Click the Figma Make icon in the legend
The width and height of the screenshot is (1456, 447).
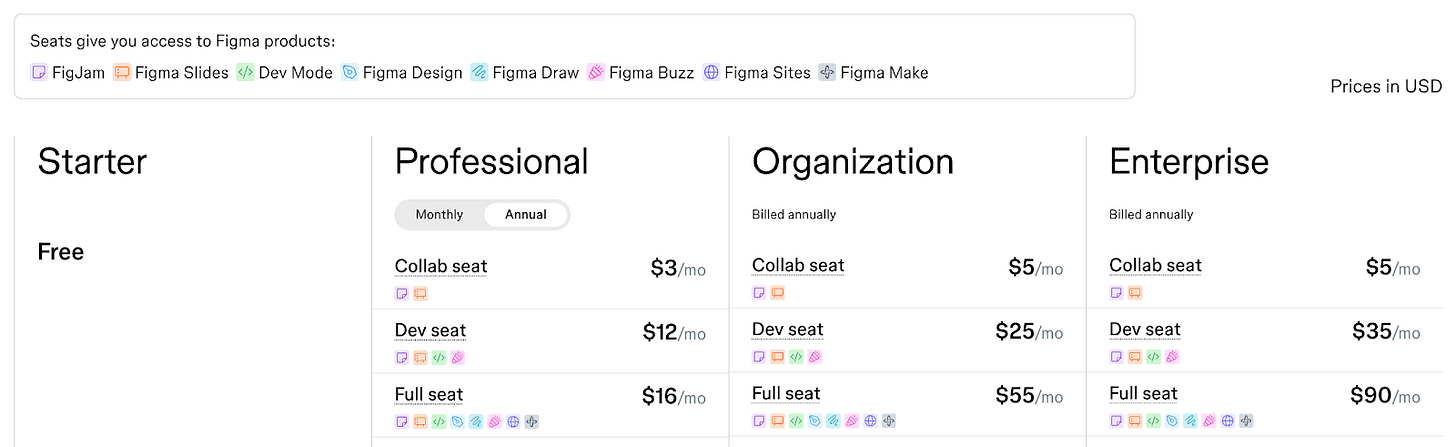coord(827,72)
